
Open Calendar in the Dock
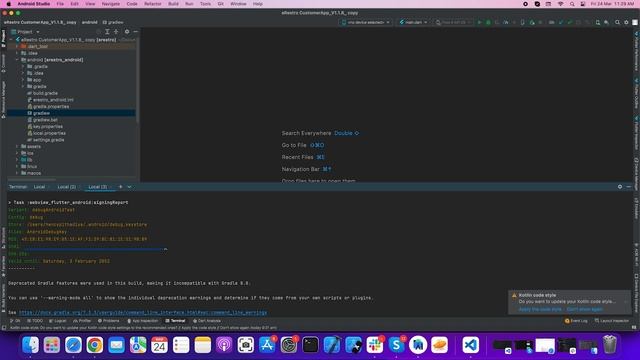159,345
